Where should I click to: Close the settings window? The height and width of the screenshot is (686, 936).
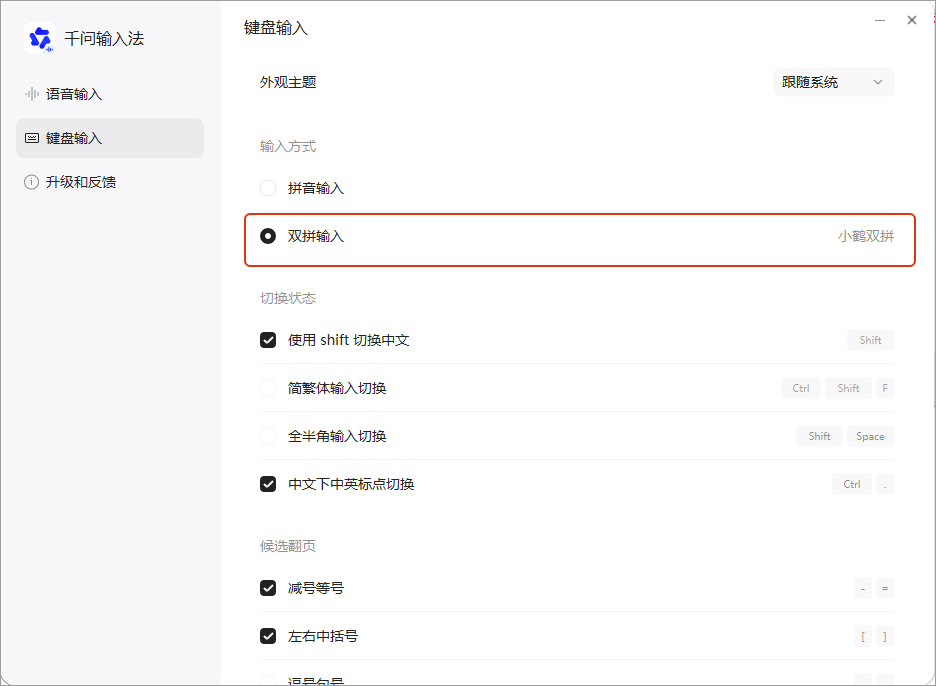click(912, 20)
